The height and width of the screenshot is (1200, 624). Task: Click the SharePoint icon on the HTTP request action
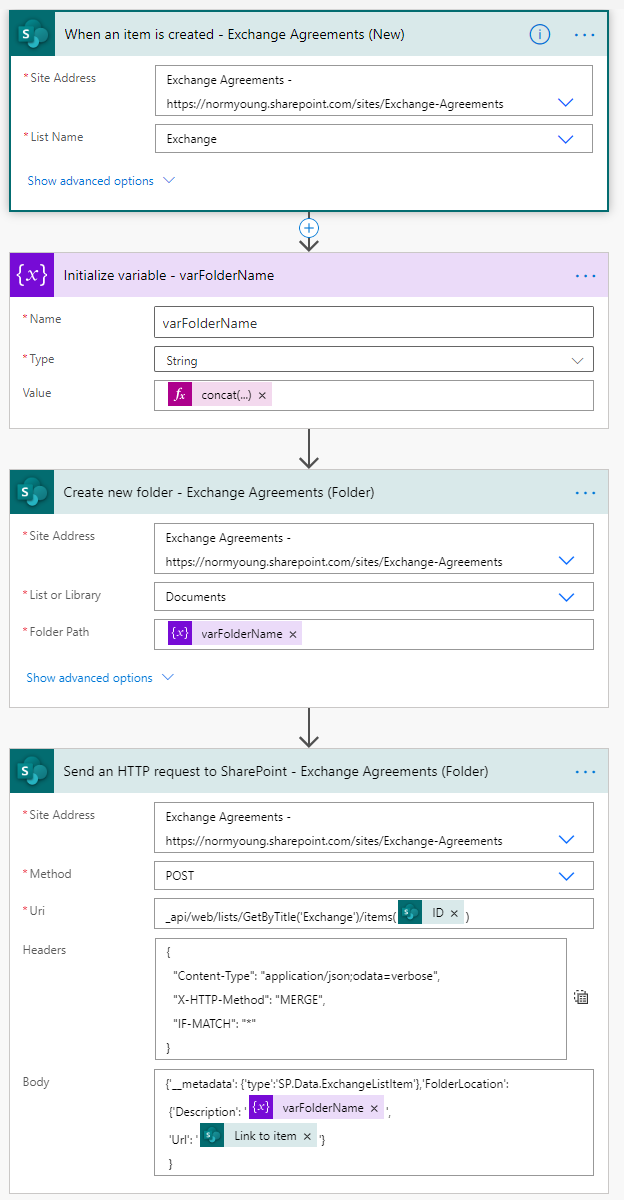tap(31, 770)
